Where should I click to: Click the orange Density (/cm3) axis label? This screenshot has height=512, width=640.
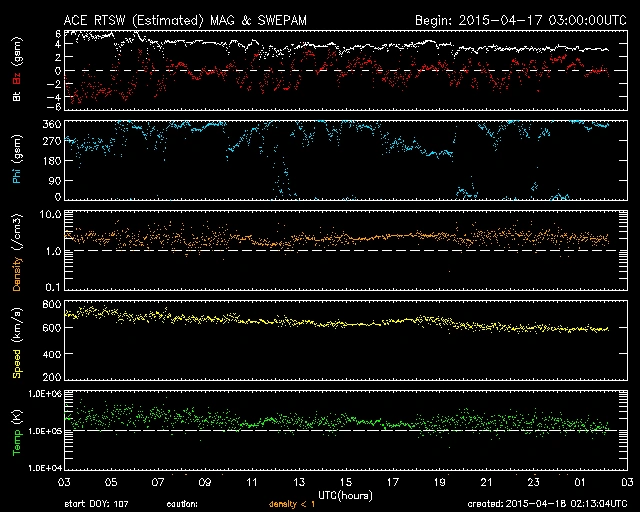tap(15, 250)
